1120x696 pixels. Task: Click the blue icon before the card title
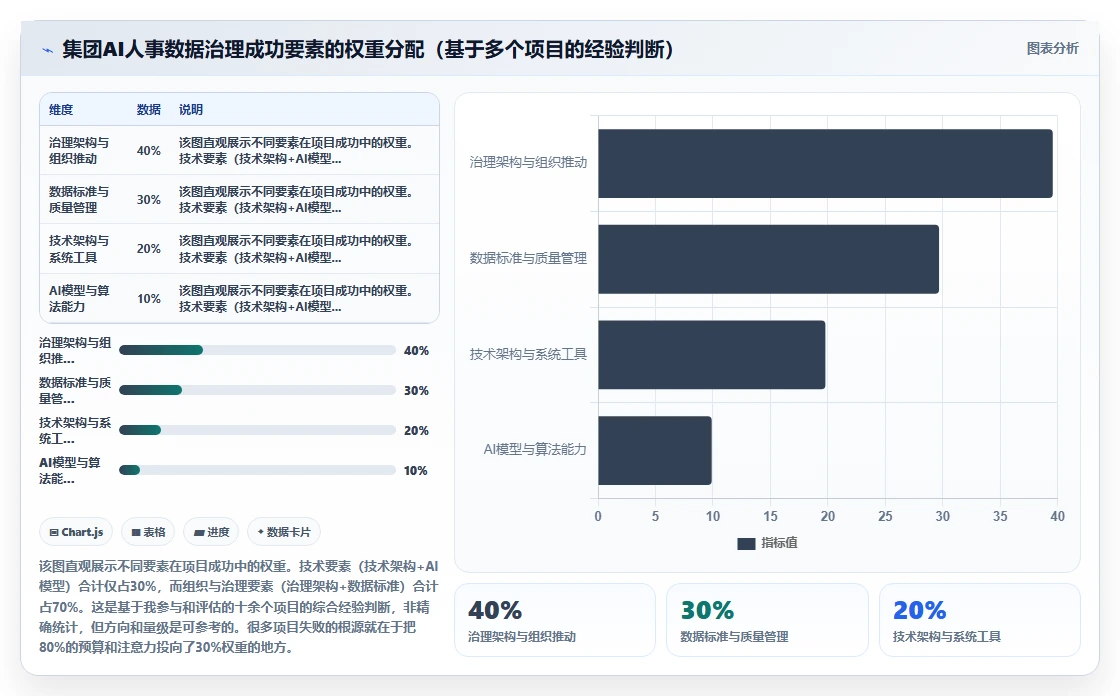coord(47,50)
